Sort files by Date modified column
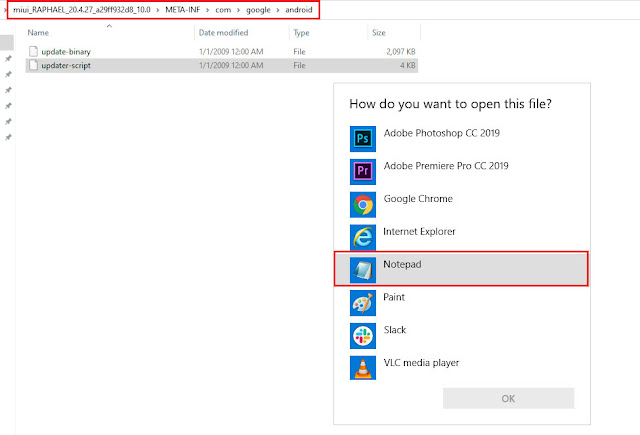640x435 pixels. tap(223, 33)
